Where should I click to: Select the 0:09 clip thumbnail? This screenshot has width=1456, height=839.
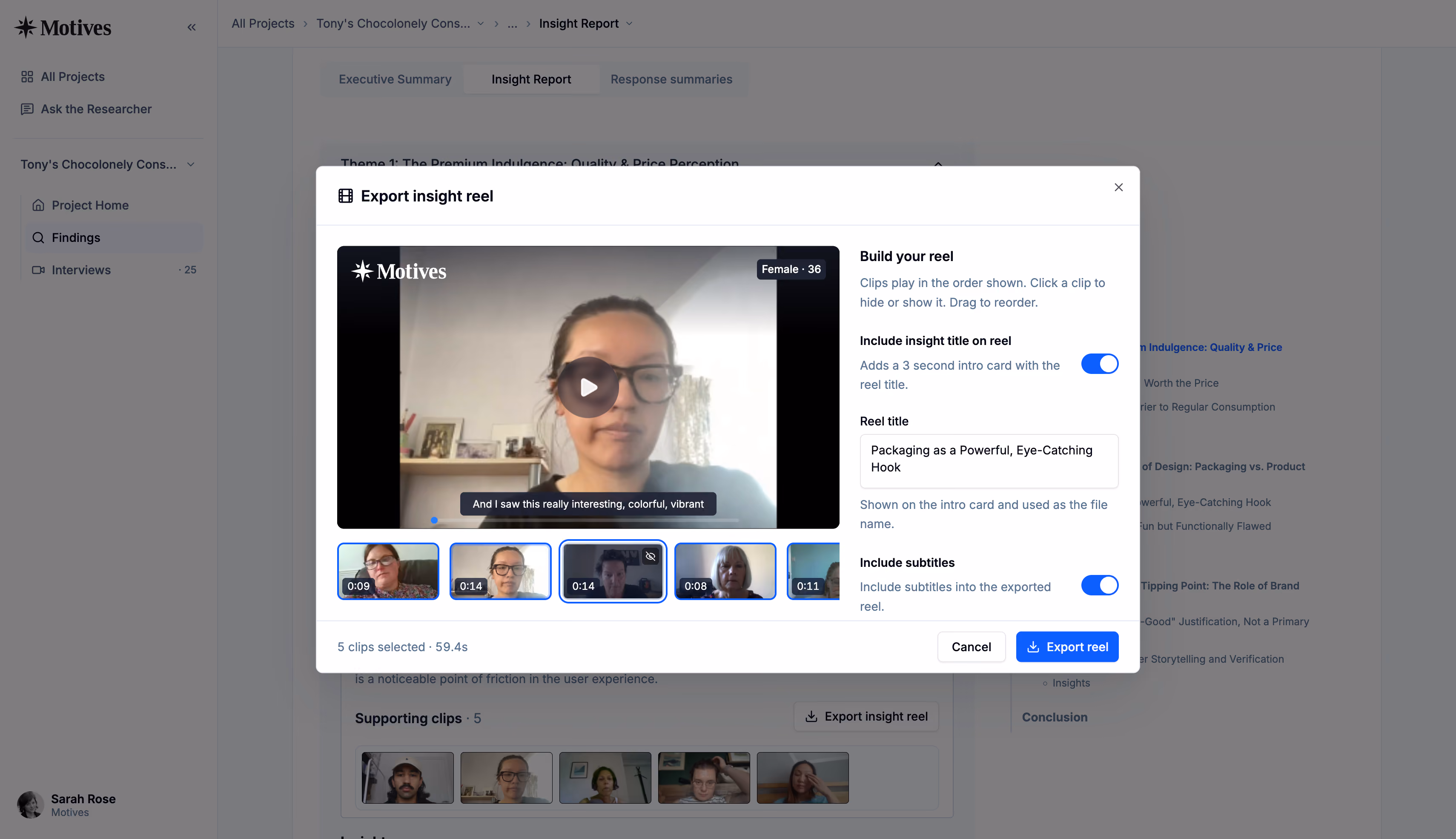pos(387,571)
